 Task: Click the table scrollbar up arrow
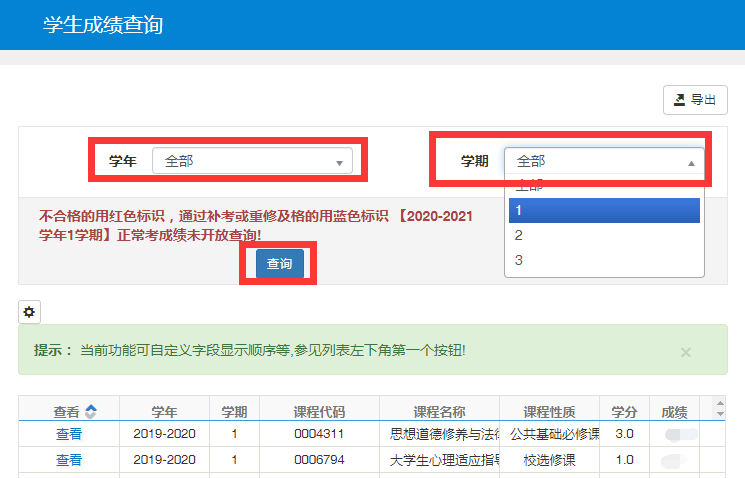click(x=718, y=403)
